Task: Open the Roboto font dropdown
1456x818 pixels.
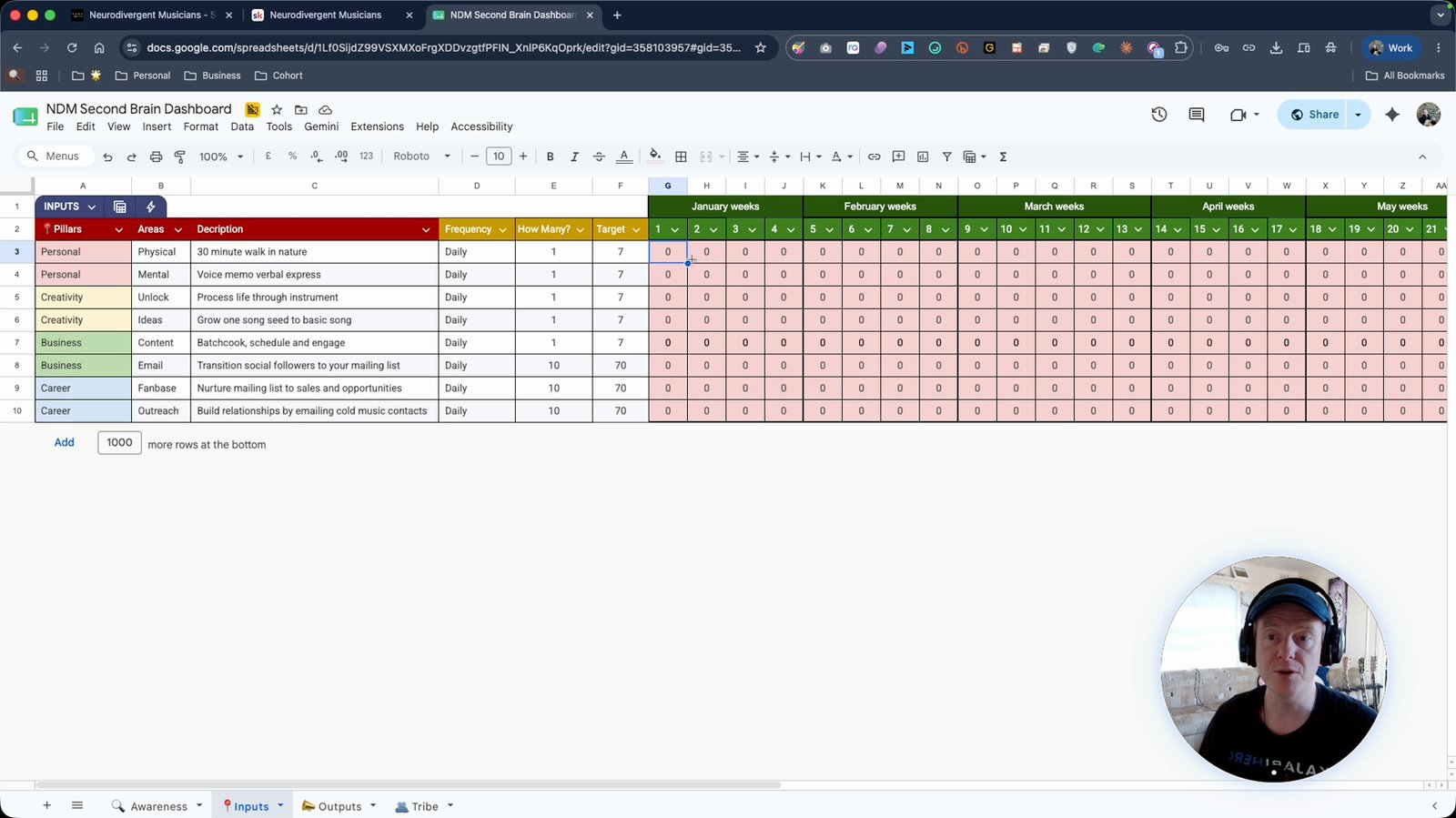Action: 421,157
